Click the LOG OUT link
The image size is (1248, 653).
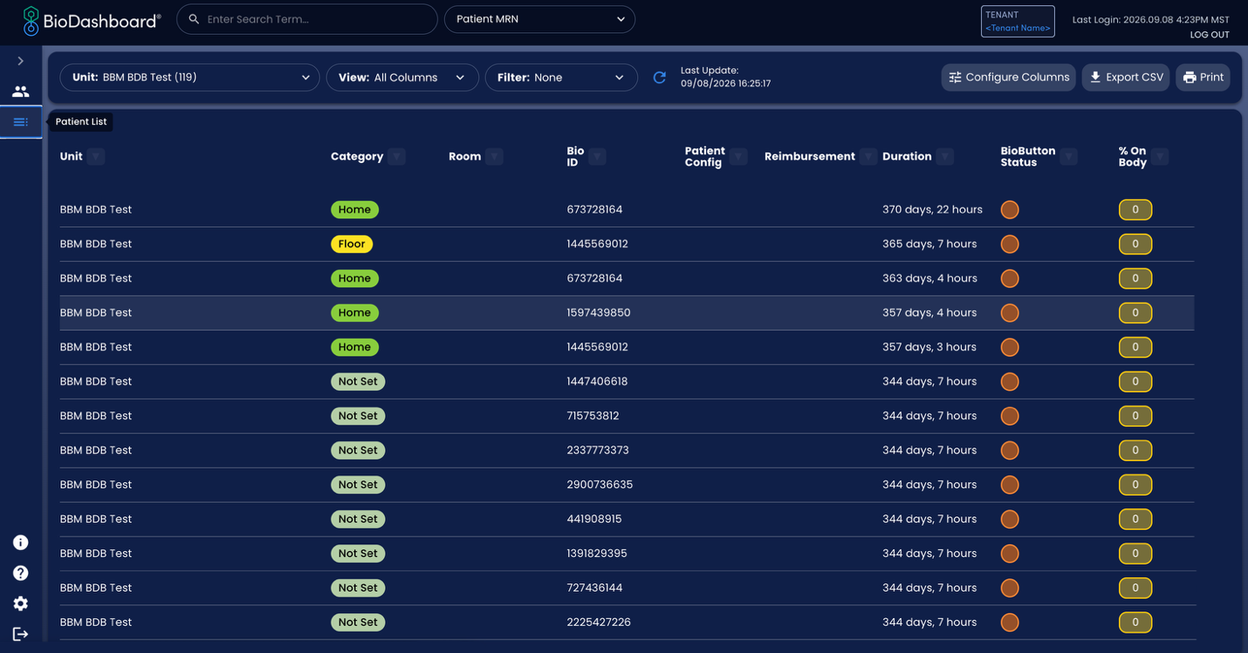point(1209,35)
